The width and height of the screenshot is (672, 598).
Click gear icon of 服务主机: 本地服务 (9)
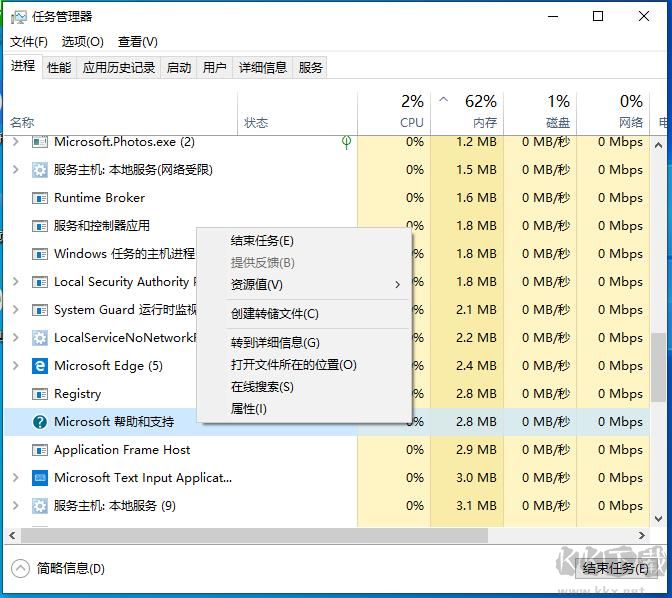[40, 506]
